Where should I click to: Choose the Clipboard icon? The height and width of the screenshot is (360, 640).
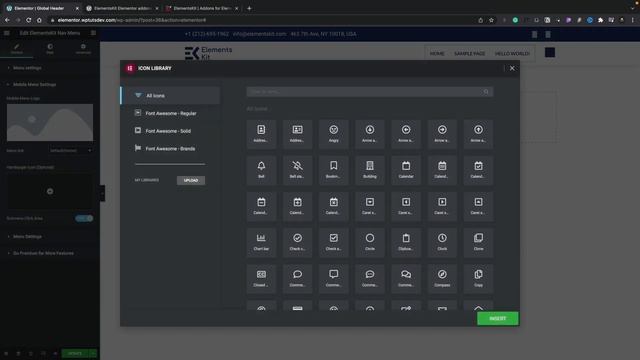coord(406,242)
